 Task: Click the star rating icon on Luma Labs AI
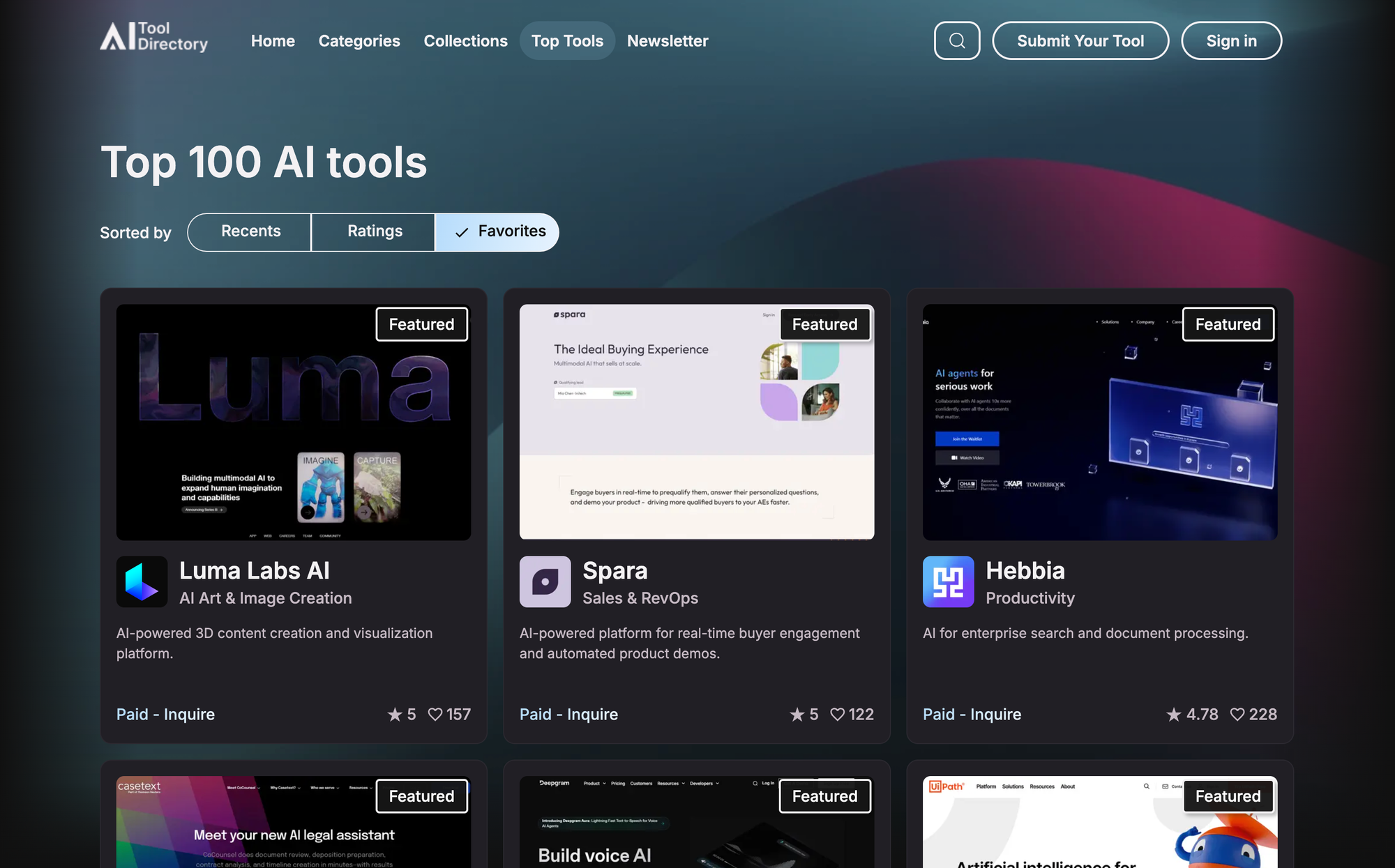coord(395,715)
